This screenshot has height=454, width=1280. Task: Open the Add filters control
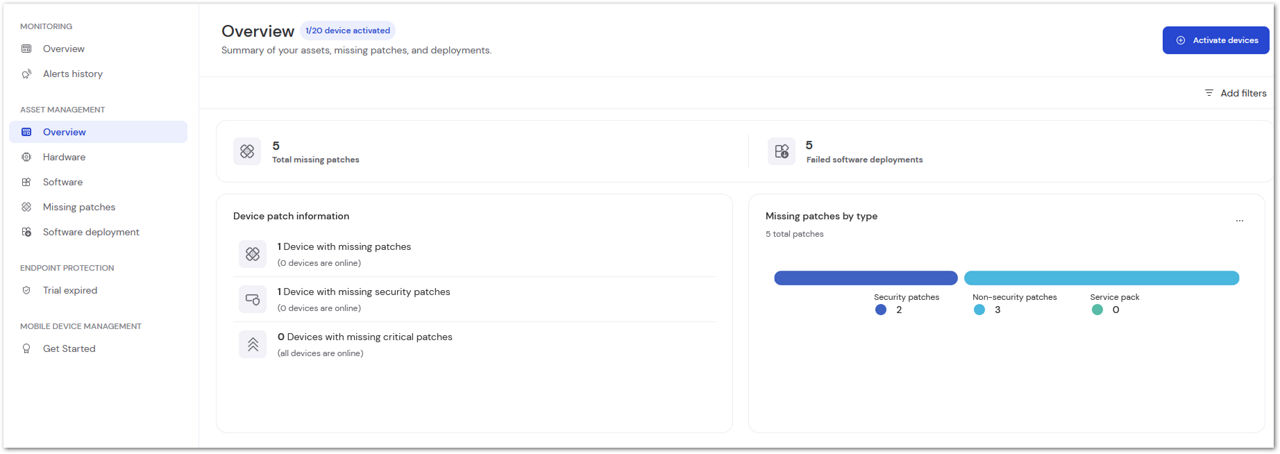1235,93
